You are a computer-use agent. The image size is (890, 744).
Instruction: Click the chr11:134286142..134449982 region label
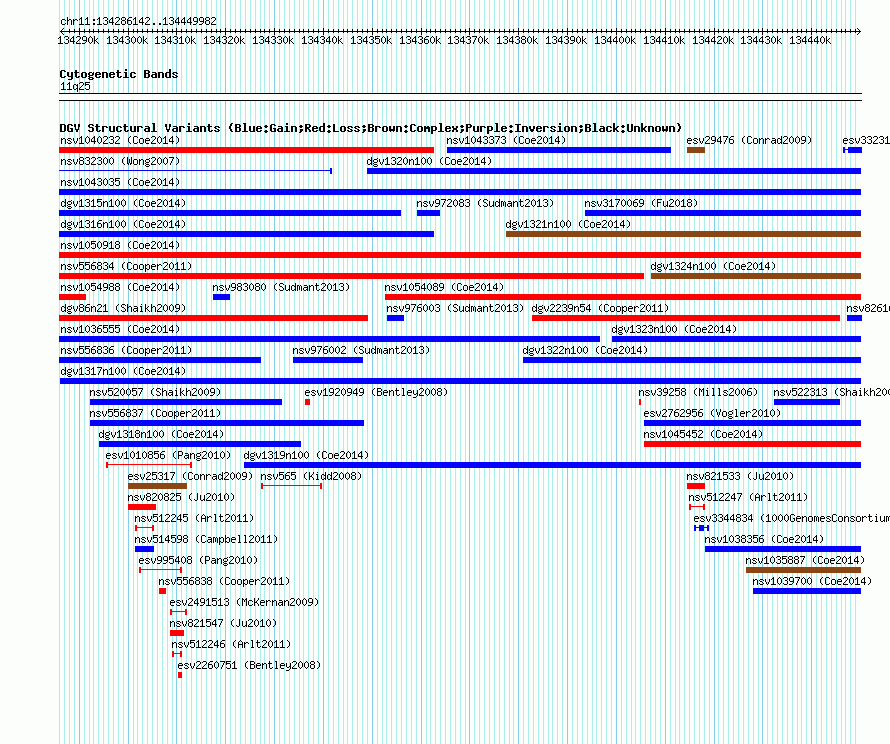138,21
